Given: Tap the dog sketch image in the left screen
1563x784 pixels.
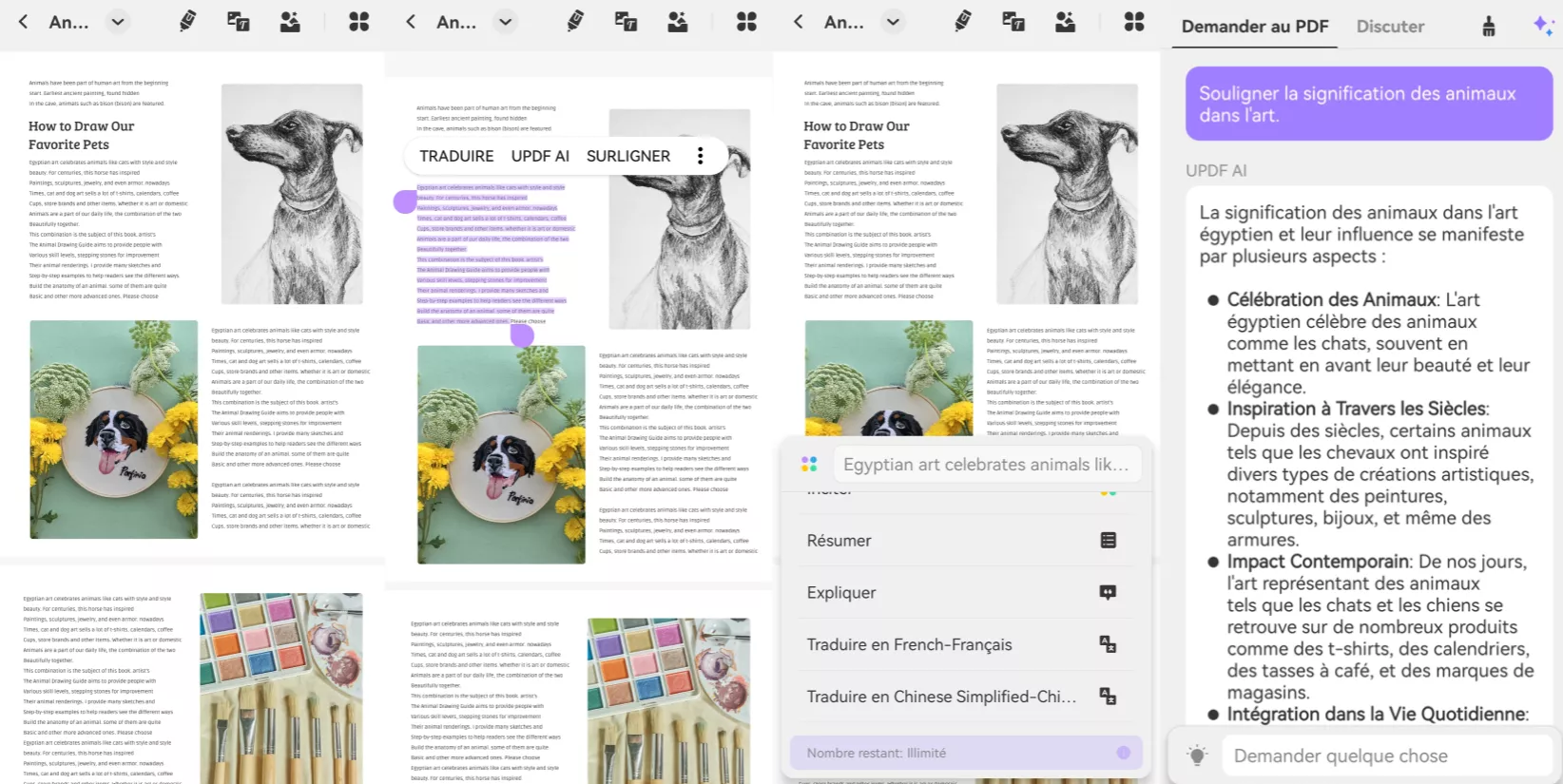Looking at the screenshot, I should (x=292, y=194).
